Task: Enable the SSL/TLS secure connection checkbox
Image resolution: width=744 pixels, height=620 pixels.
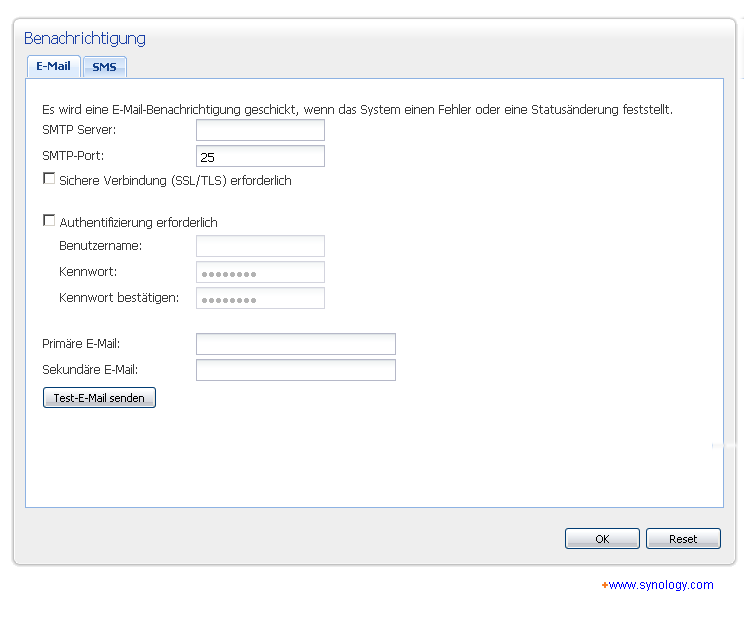Action: point(49,178)
